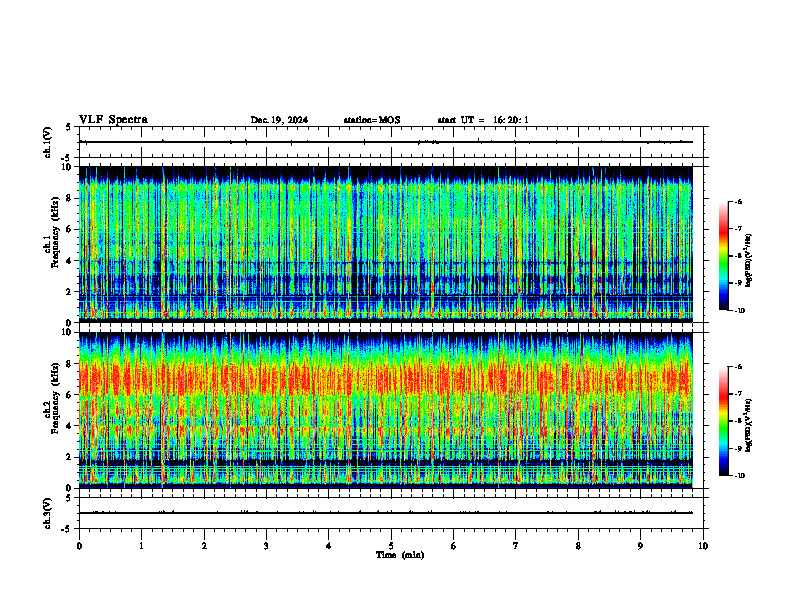Click the ch.3 voltage waveform trace
Viewport: 792px width, 612px height.
point(386,513)
